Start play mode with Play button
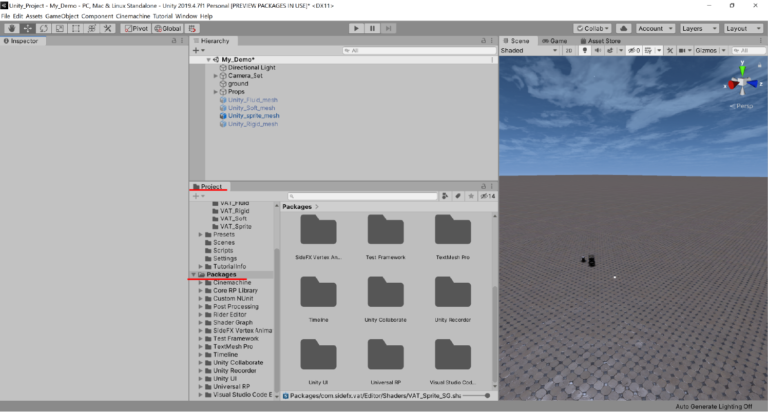The height and width of the screenshot is (412, 768). 356,28
